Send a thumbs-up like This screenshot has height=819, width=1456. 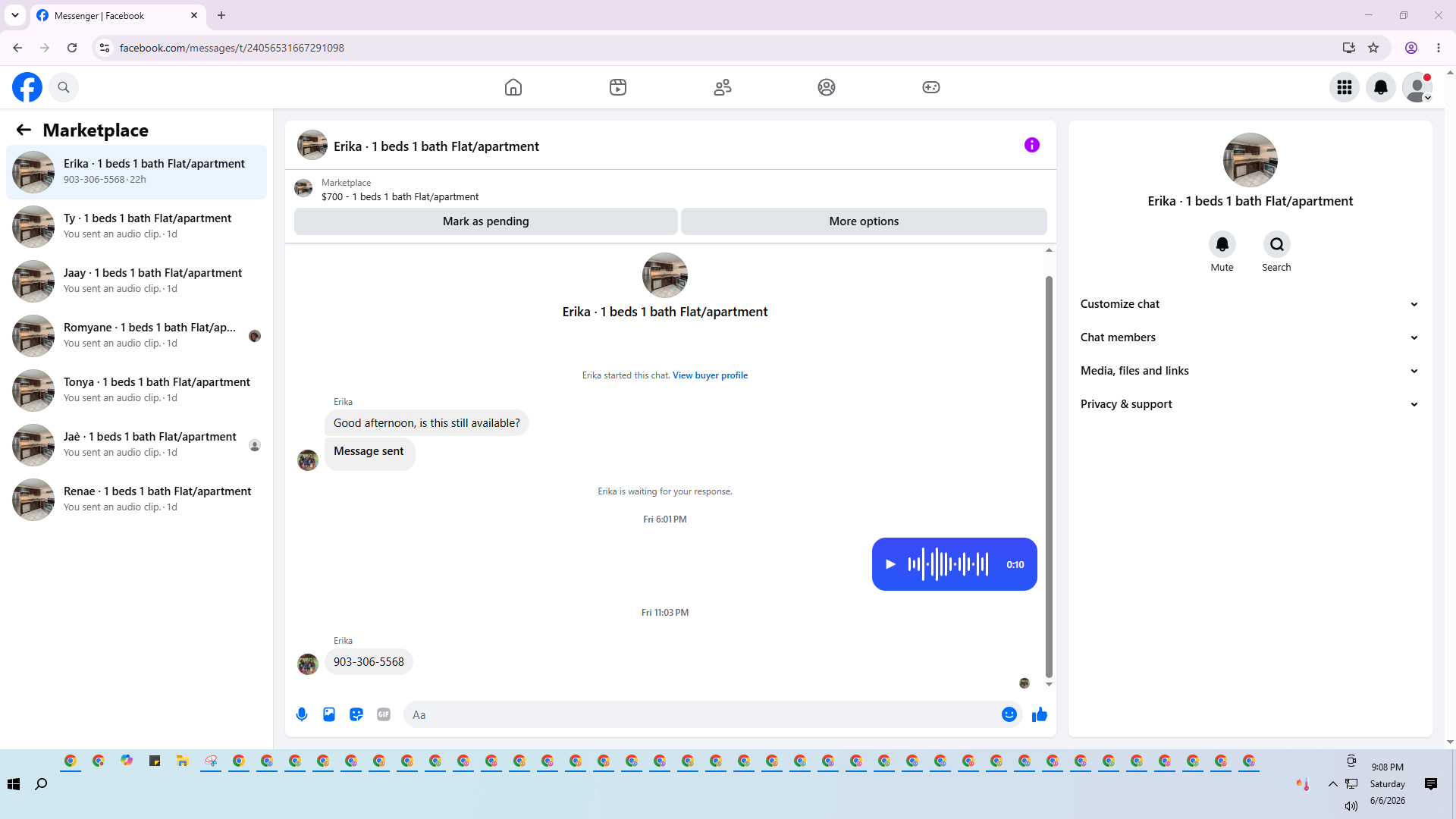[x=1040, y=714]
